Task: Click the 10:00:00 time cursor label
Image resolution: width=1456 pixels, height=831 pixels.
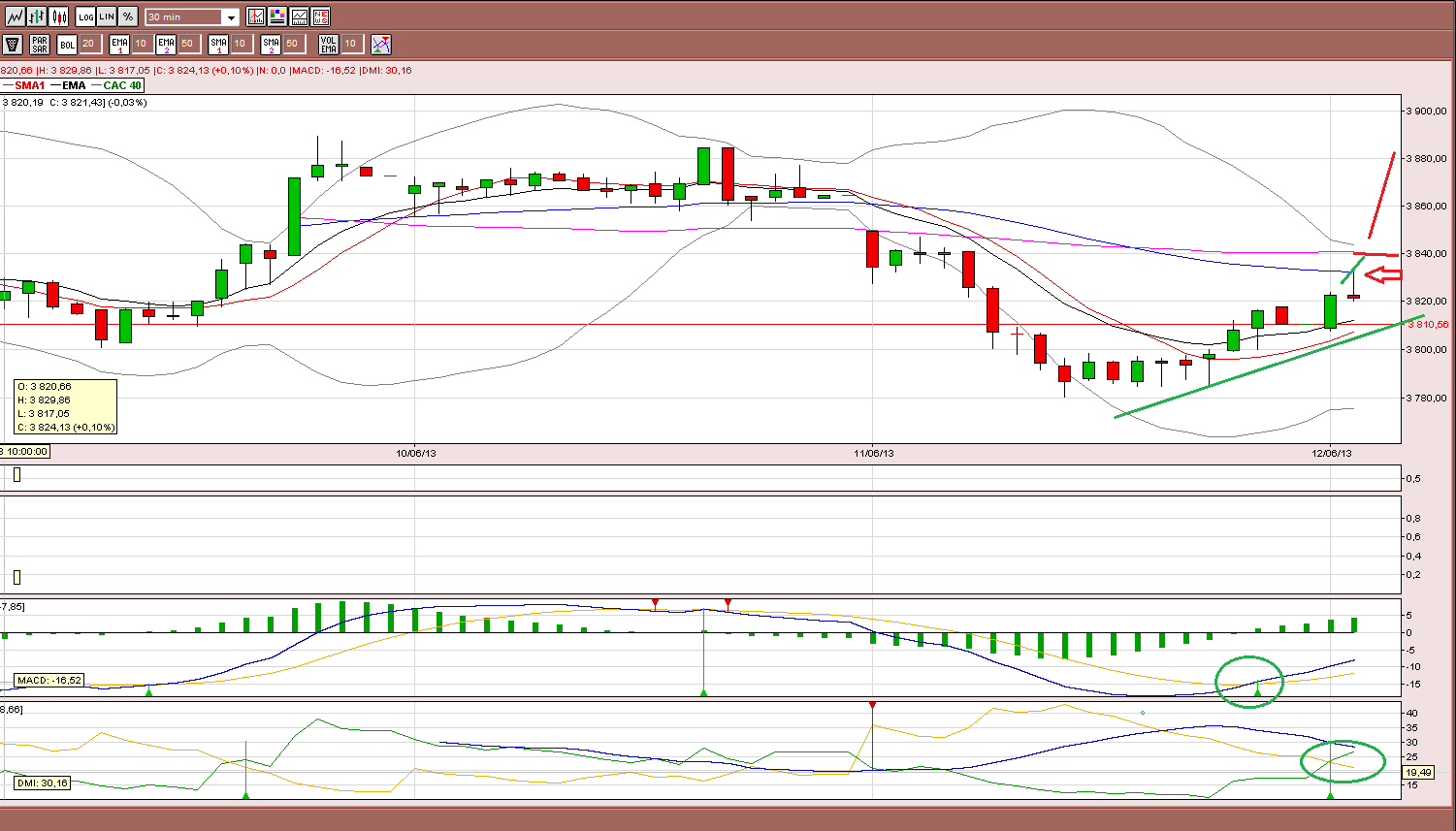Action: (24, 452)
